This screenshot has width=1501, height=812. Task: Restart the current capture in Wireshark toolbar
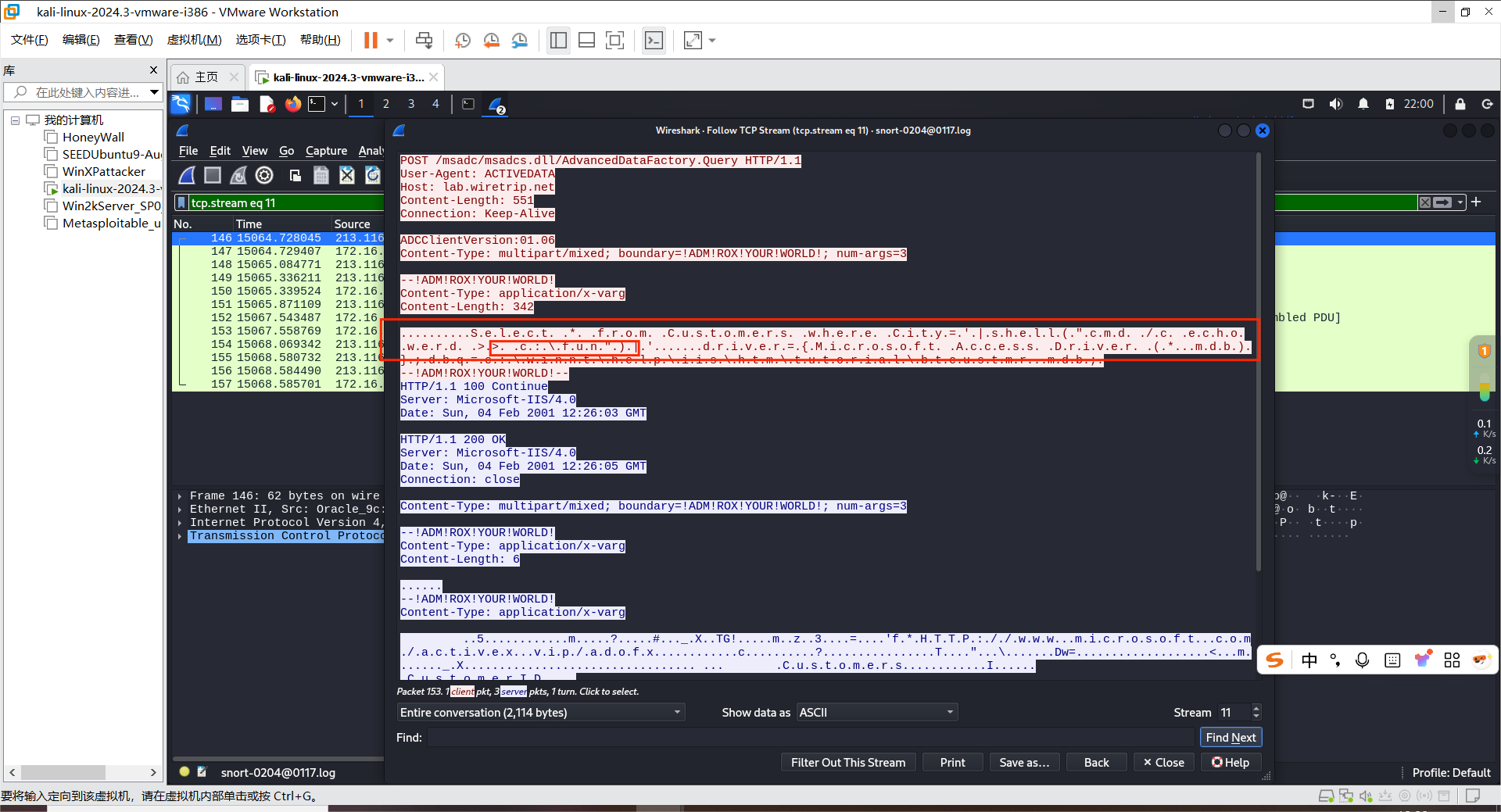(238, 175)
